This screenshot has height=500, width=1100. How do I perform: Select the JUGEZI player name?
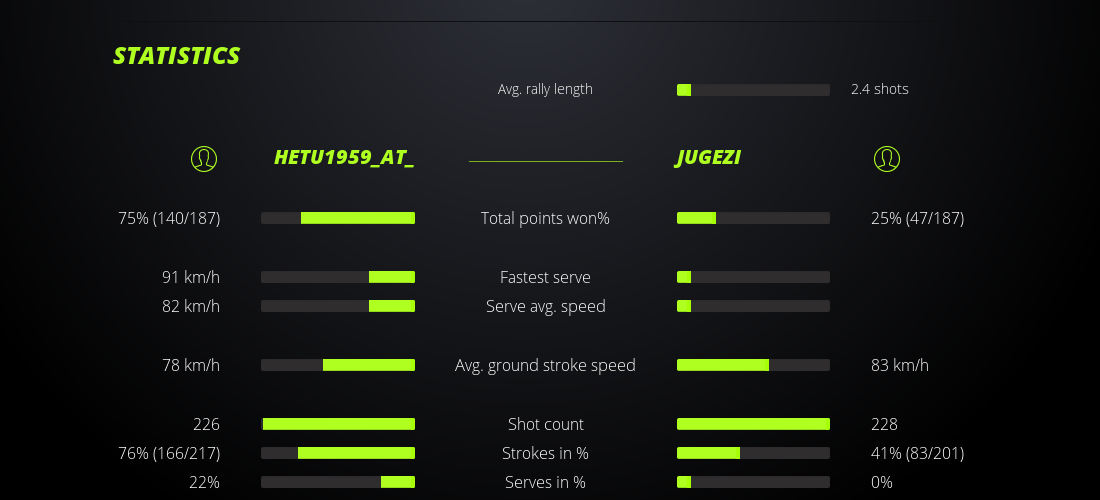pyautogui.click(x=708, y=158)
